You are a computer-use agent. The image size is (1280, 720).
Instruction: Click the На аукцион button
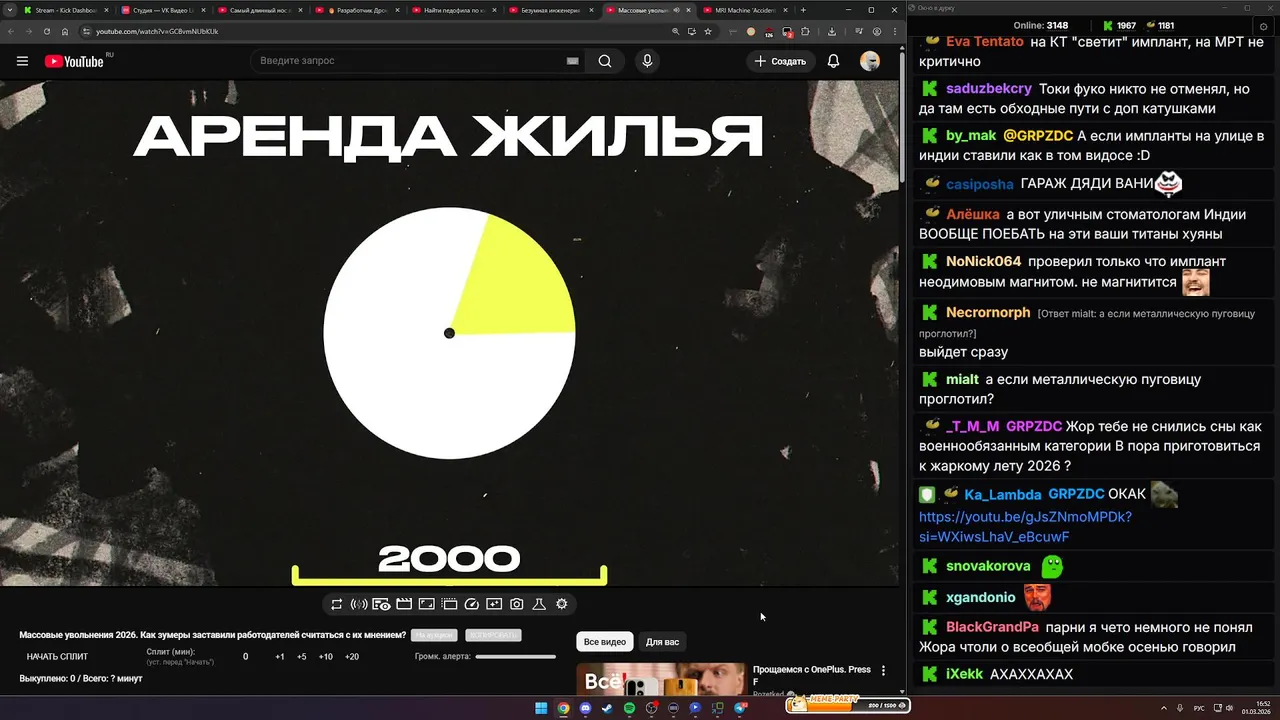pos(434,635)
